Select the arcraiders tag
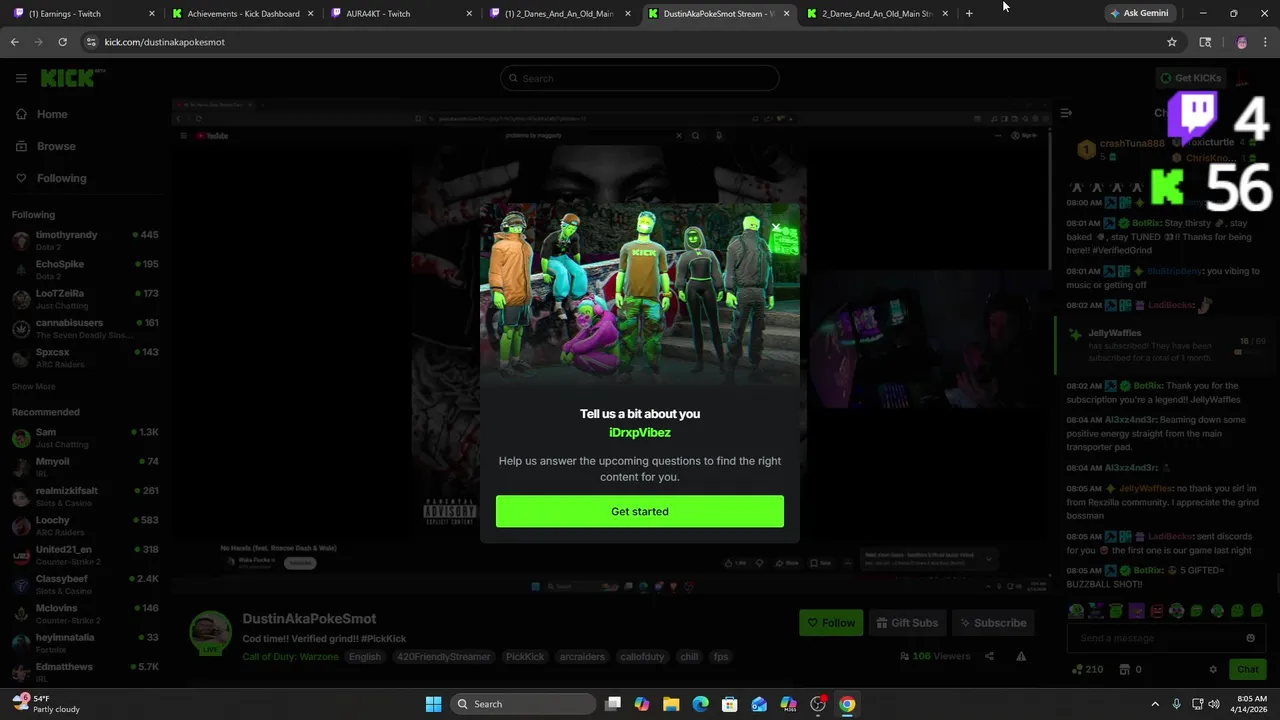Image resolution: width=1280 pixels, height=720 pixels. (582, 657)
